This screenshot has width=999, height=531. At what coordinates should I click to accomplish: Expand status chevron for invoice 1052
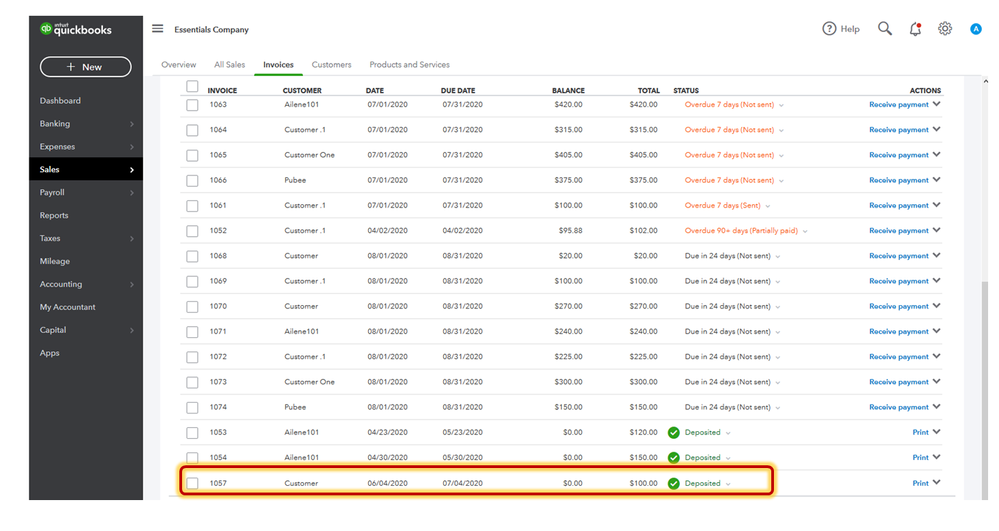coord(805,231)
